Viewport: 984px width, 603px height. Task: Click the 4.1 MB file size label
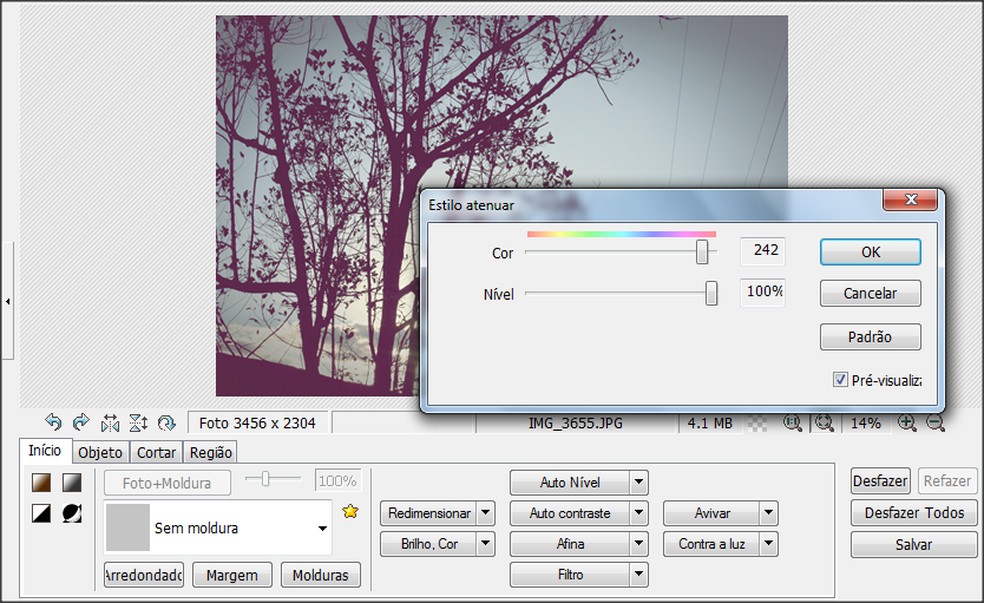pos(710,423)
